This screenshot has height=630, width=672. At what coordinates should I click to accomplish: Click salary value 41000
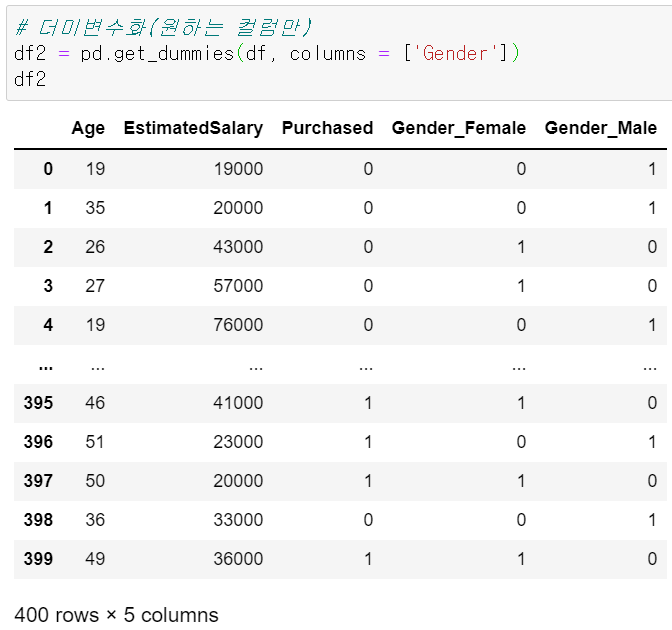[238, 403]
